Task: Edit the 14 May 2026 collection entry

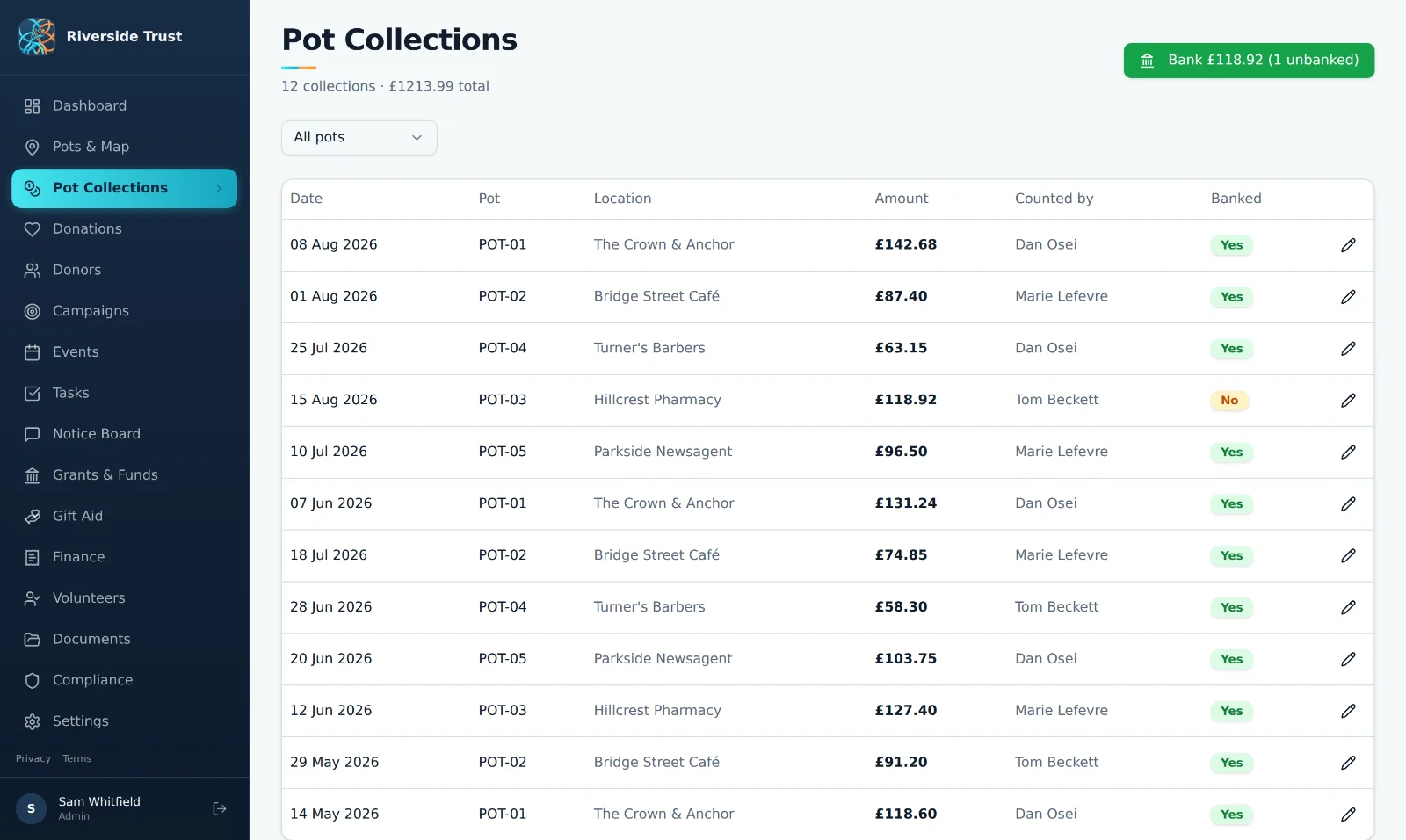Action: (x=1348, y=815)
